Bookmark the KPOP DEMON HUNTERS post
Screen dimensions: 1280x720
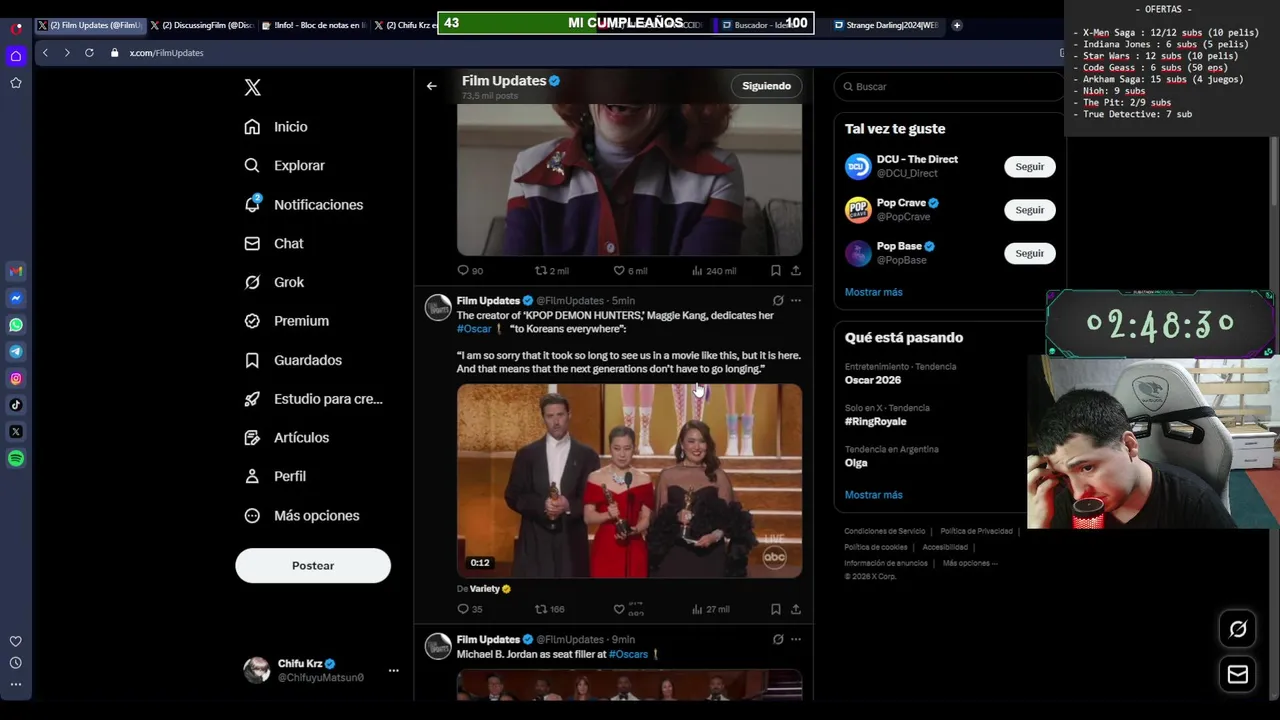click(x=775, y=609)
